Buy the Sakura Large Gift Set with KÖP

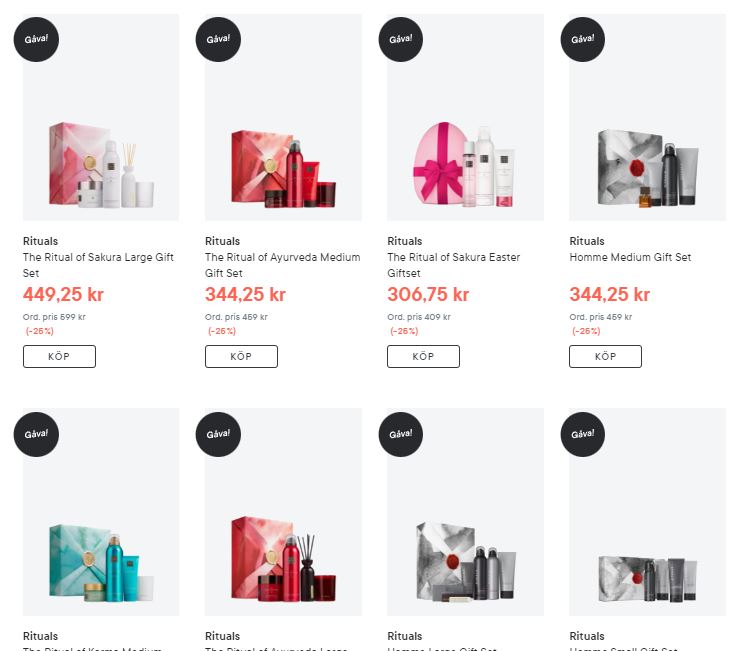tap(59, 356)
